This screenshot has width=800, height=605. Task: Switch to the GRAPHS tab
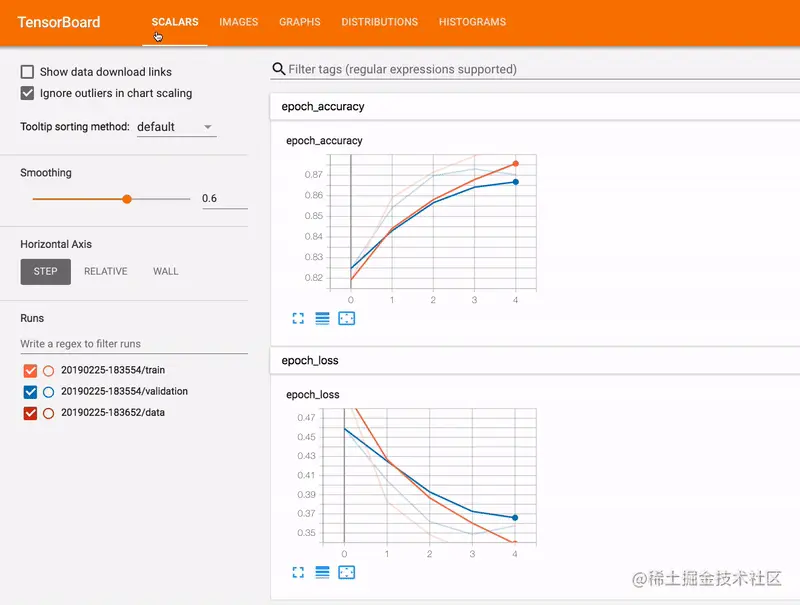click(x=299, y=21)
